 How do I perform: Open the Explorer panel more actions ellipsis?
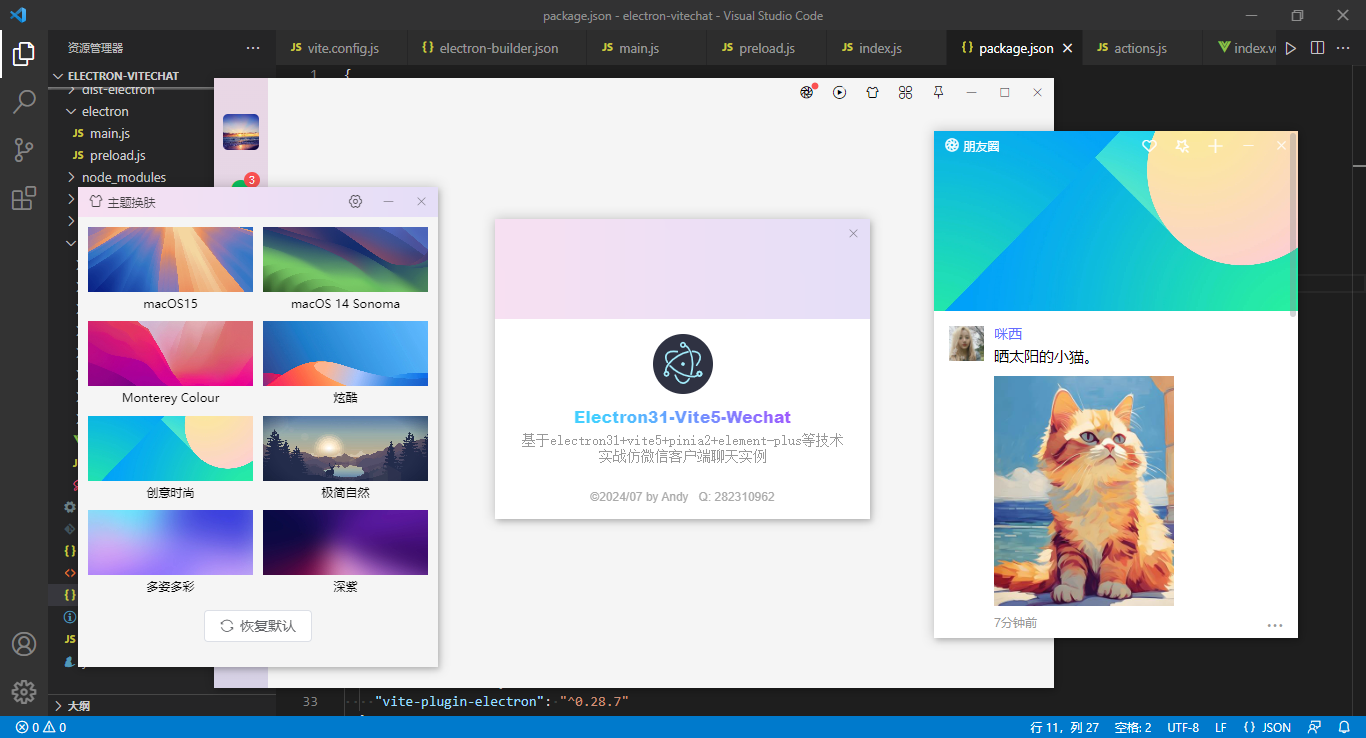tap(253, 48)
